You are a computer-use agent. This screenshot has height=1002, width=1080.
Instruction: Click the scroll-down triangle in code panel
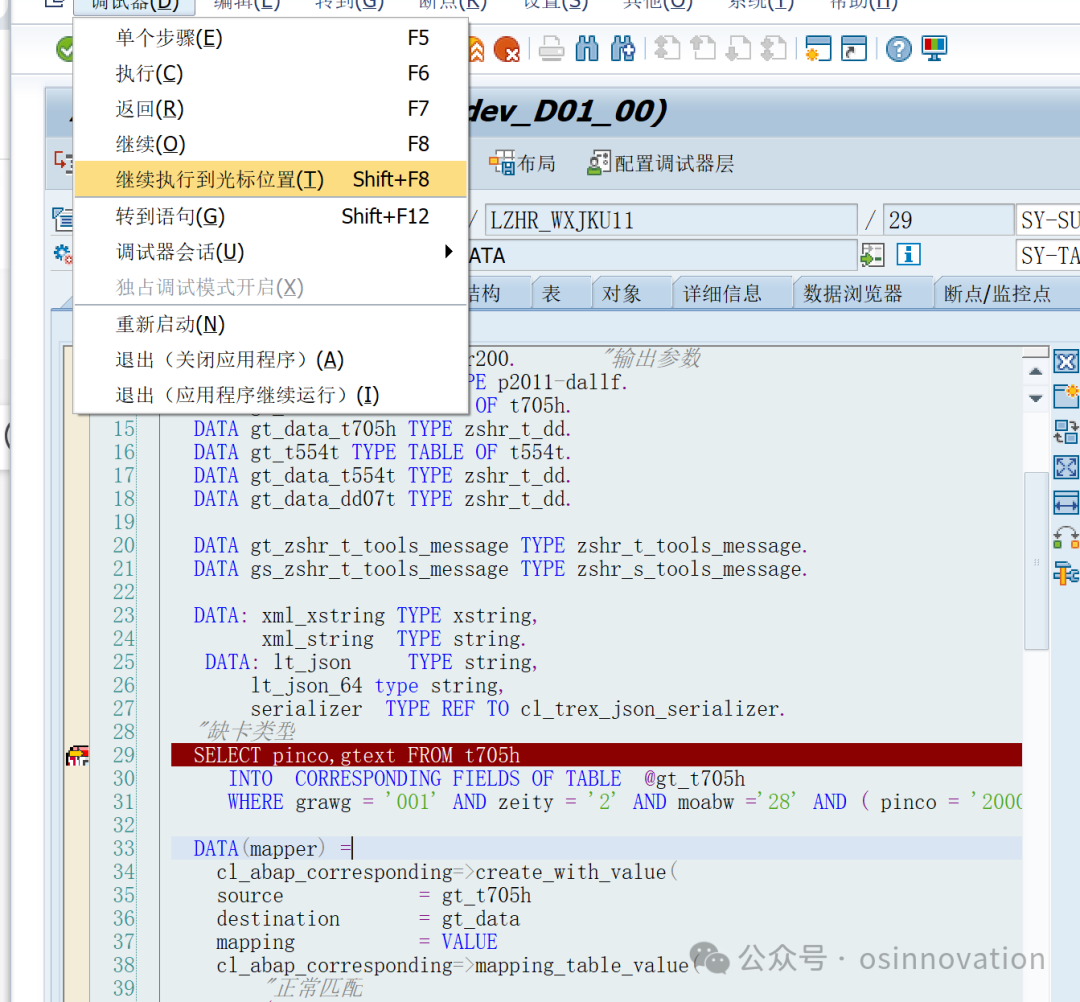(x=1036, y=396)
